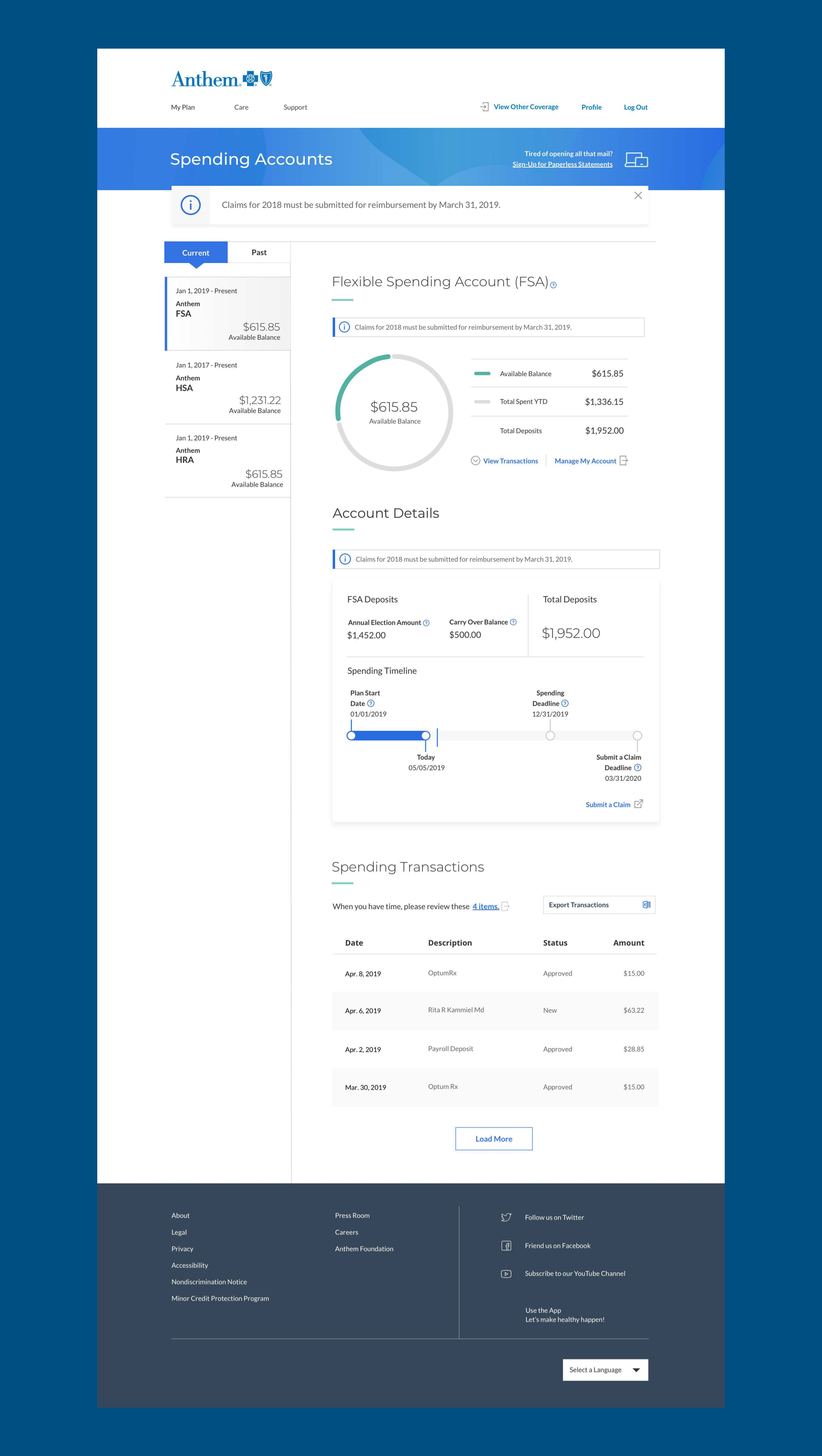Open Submit a Claim Deadline help icon

(638, 768)
